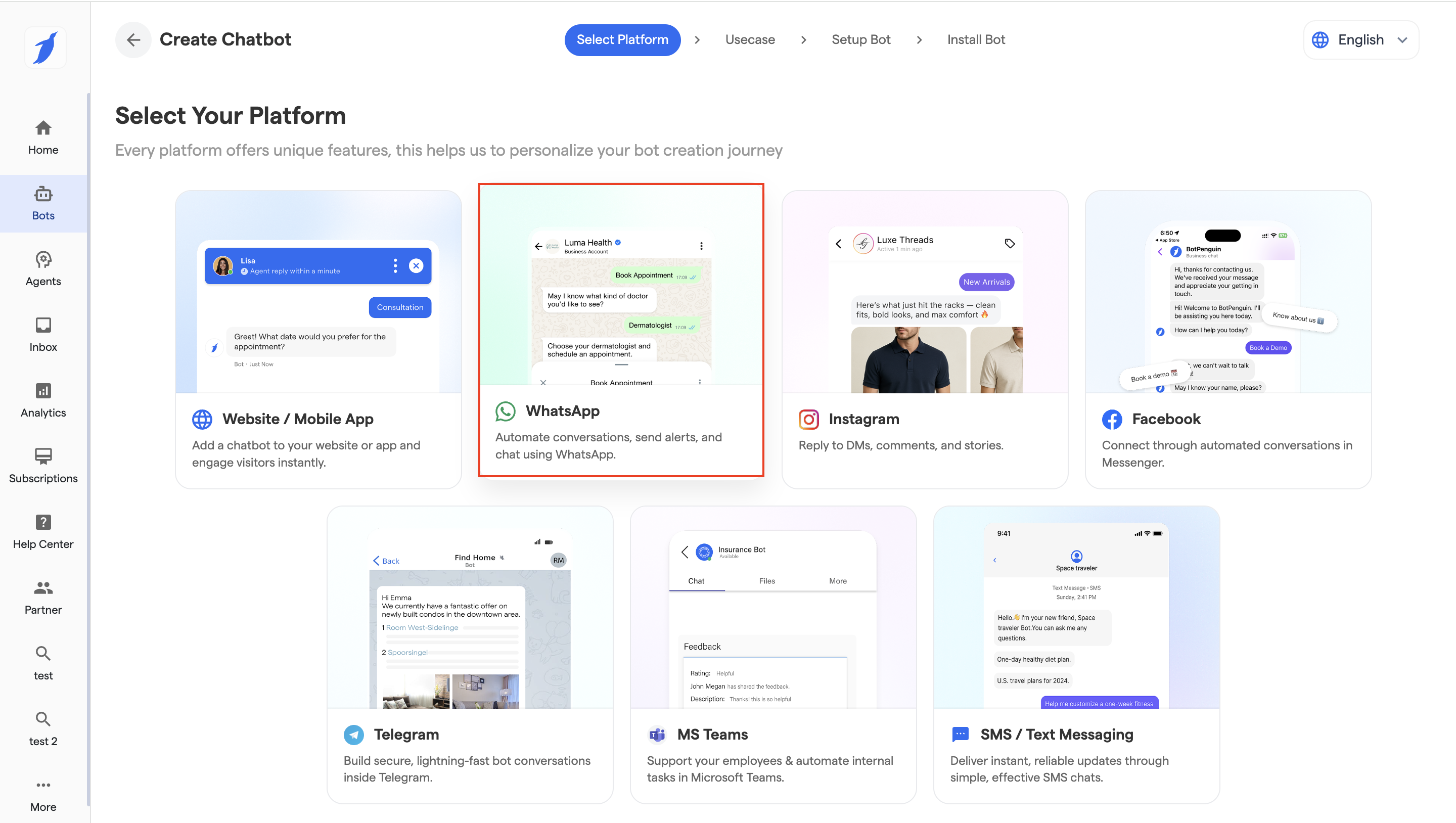Switch to the Usecase step
1456x823 pixels.
tap(749, 39)
